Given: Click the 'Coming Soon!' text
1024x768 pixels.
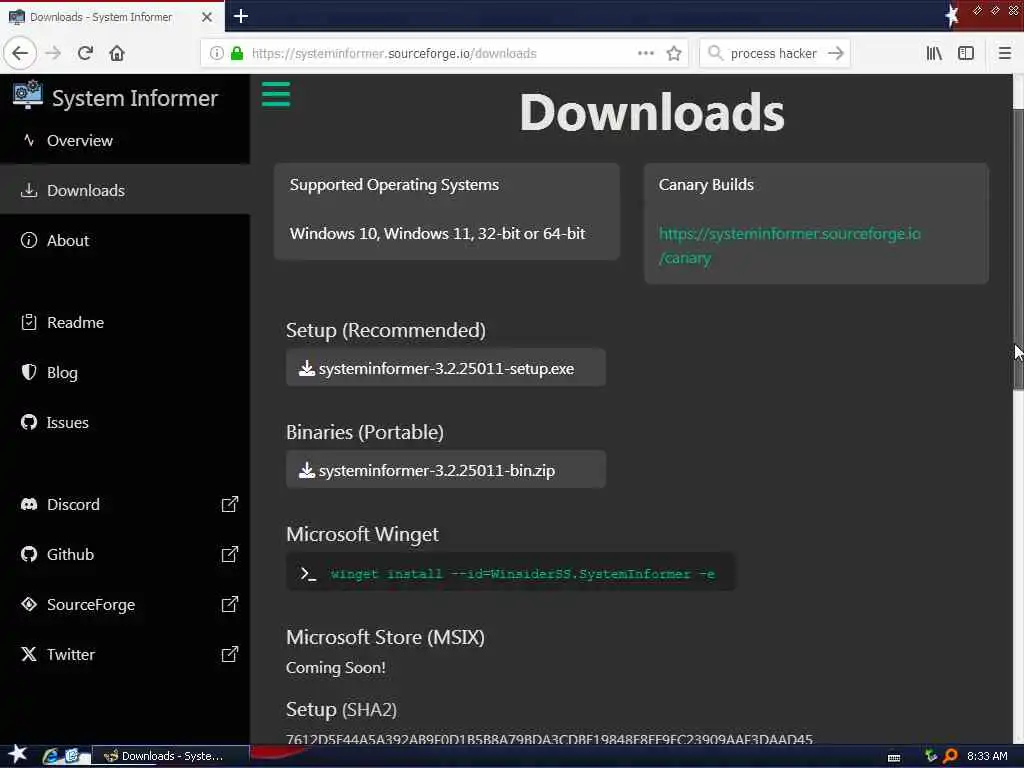Looking at the screenshot, I should (336, 667).
